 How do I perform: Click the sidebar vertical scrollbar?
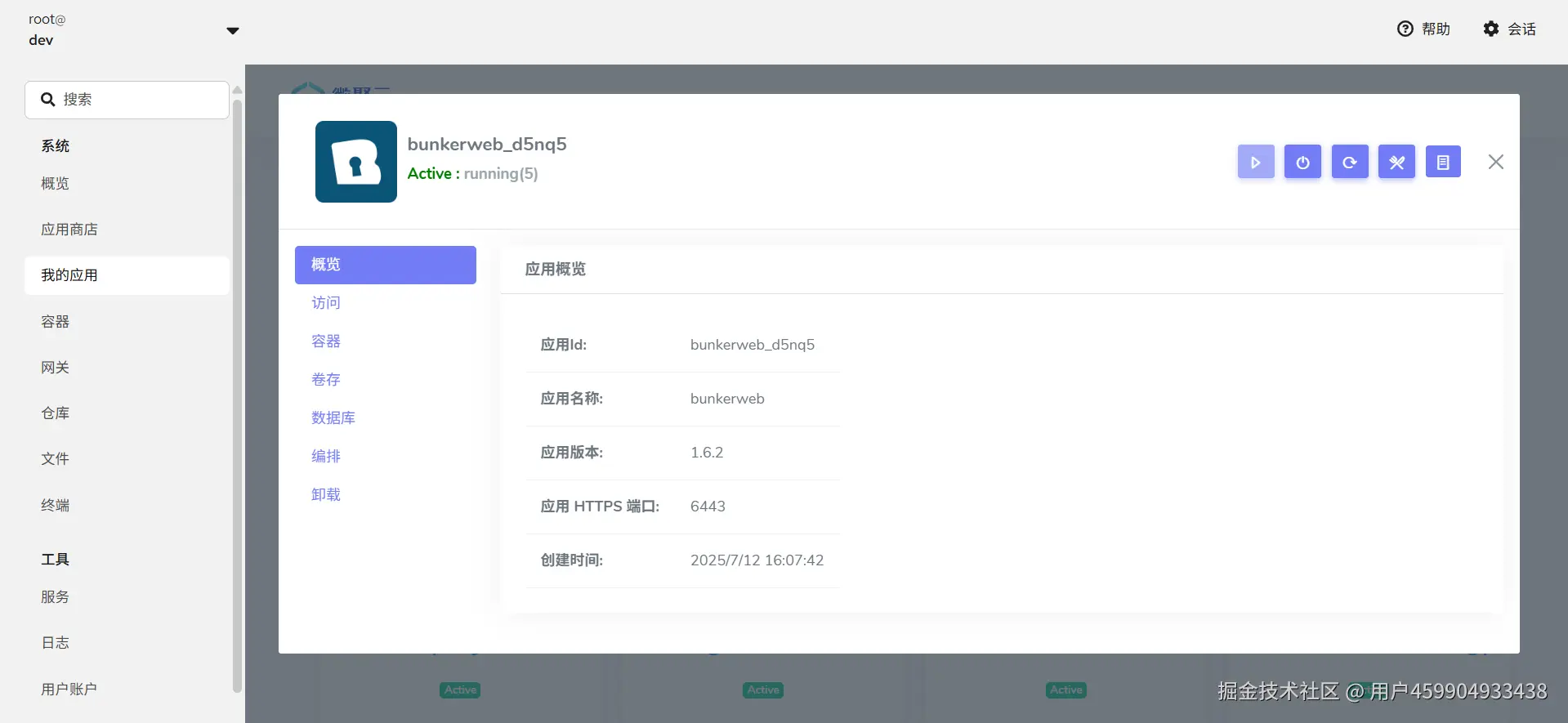[237, 396]
